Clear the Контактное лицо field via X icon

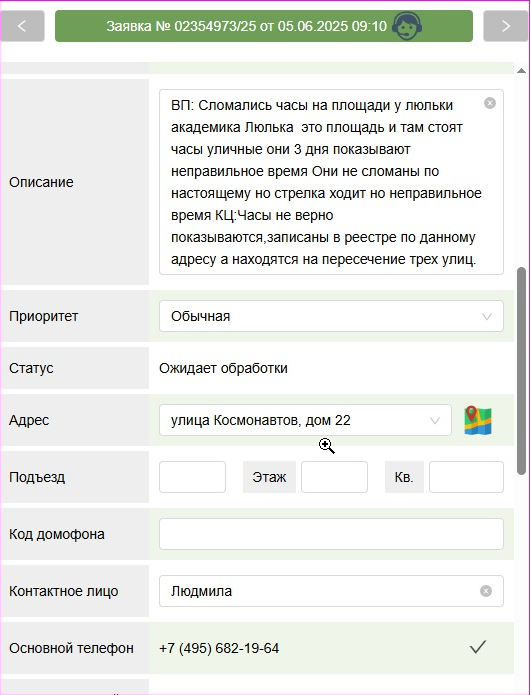click(486, 591)
